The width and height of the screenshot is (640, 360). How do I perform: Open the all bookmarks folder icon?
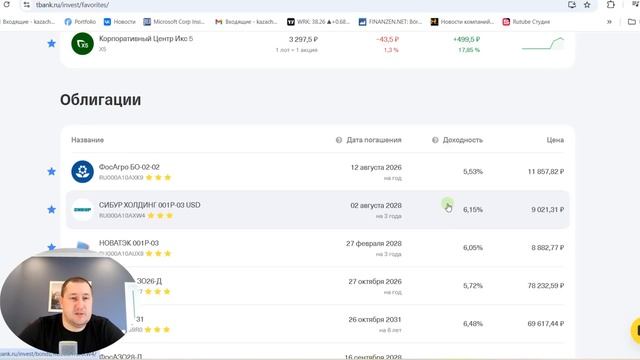coord(631,22)
